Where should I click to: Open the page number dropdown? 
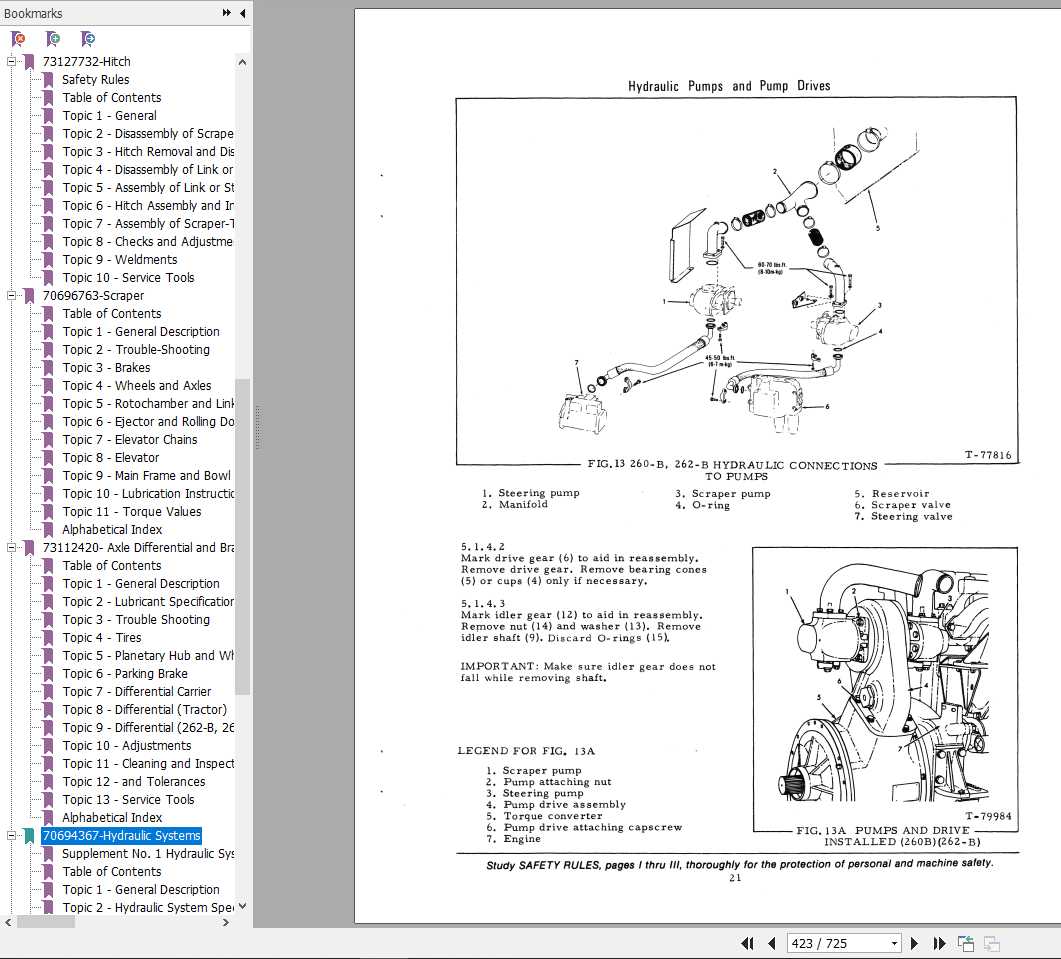click(x=894, y=943)
